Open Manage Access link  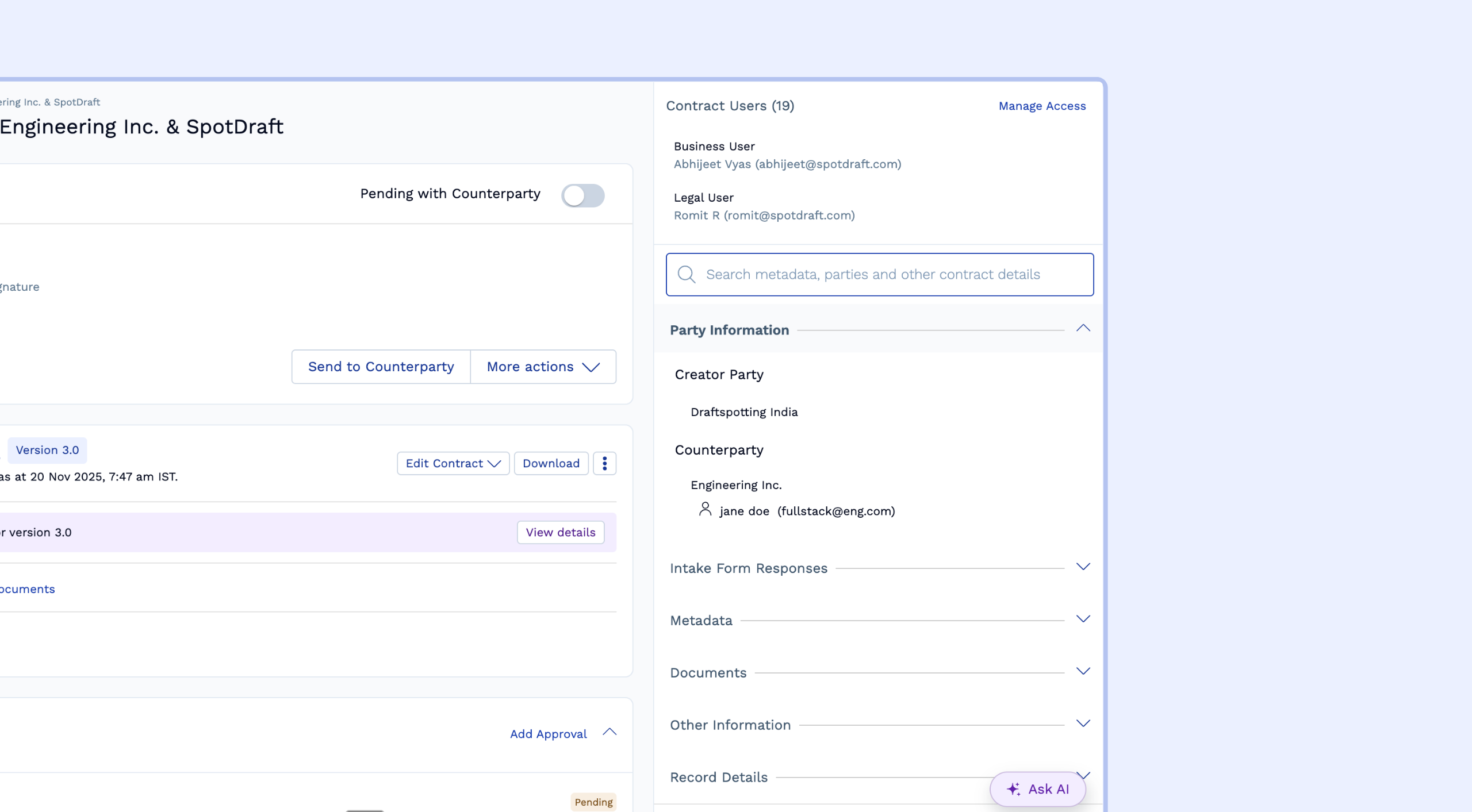tap(1041, 106)
